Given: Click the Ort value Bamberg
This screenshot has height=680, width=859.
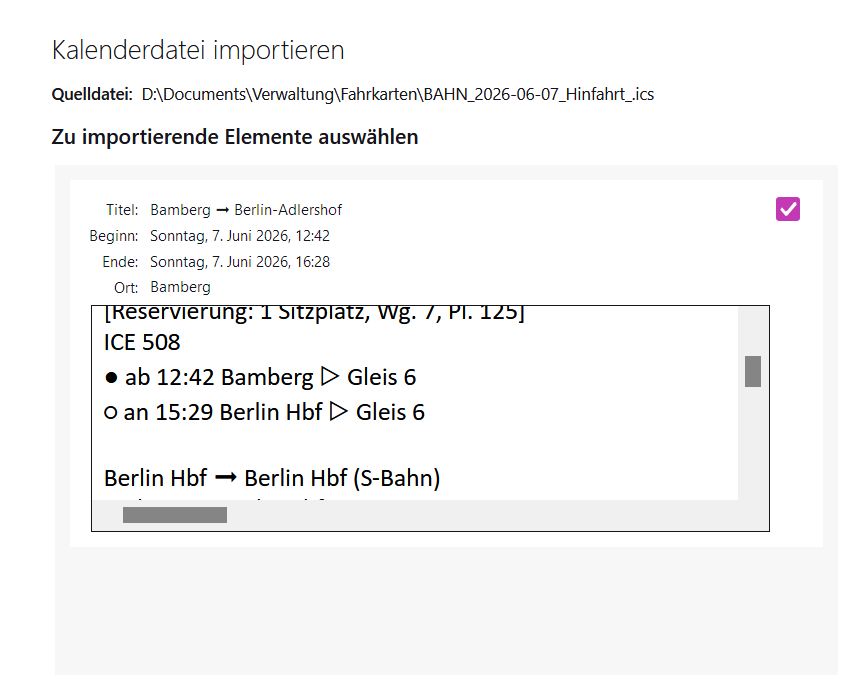Looking at the screenshot, I should pos(180,287).
